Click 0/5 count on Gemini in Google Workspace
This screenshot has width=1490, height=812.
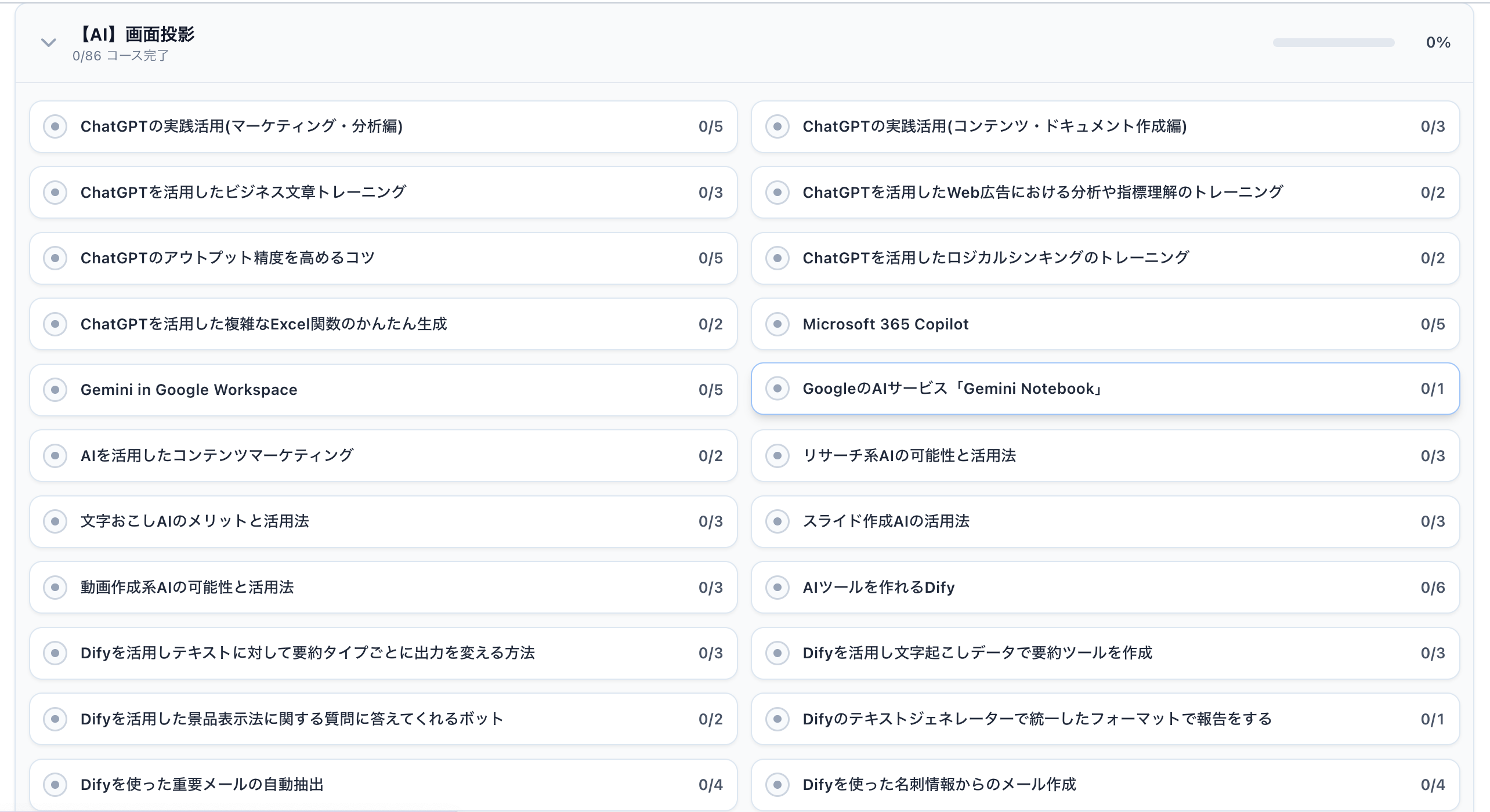[x=710, y=390]
